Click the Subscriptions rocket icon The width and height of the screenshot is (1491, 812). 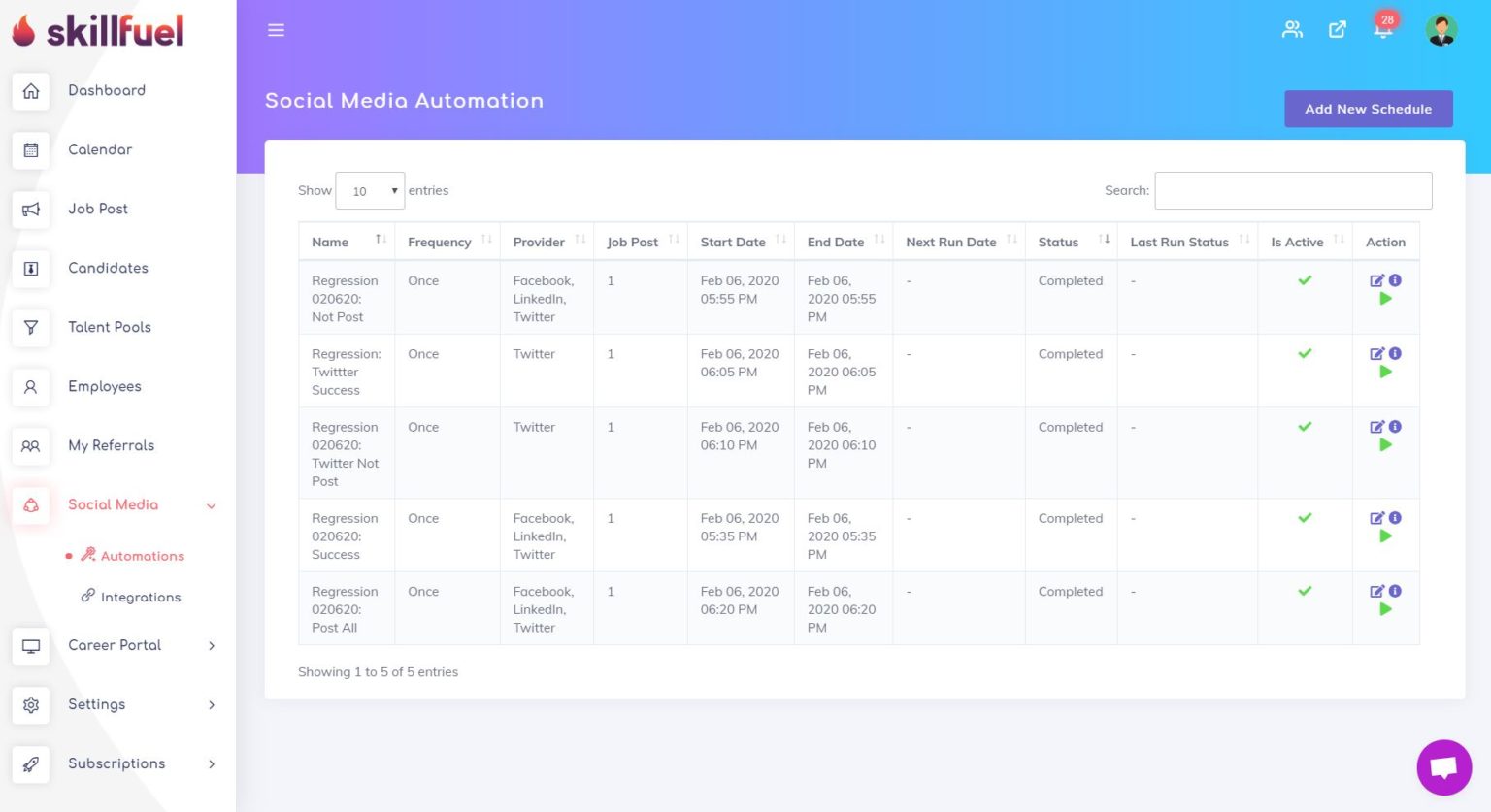coord(30,764)
